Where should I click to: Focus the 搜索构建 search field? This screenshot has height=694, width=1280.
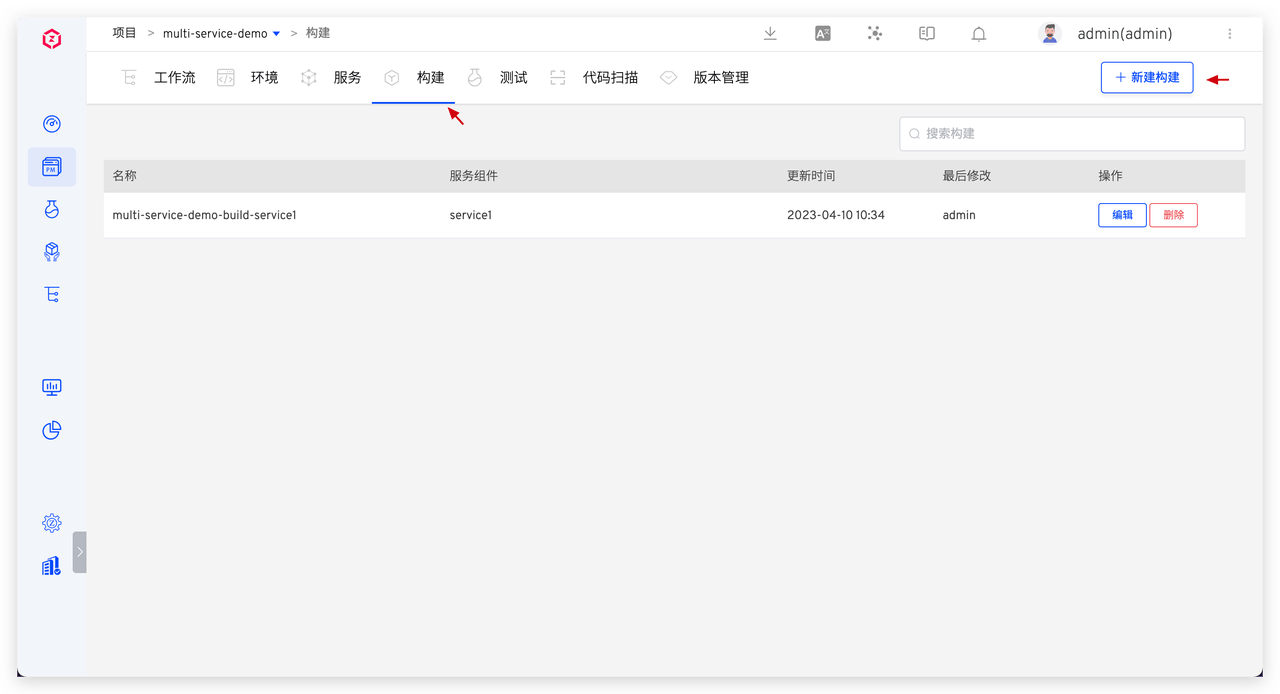[1072, 134]
